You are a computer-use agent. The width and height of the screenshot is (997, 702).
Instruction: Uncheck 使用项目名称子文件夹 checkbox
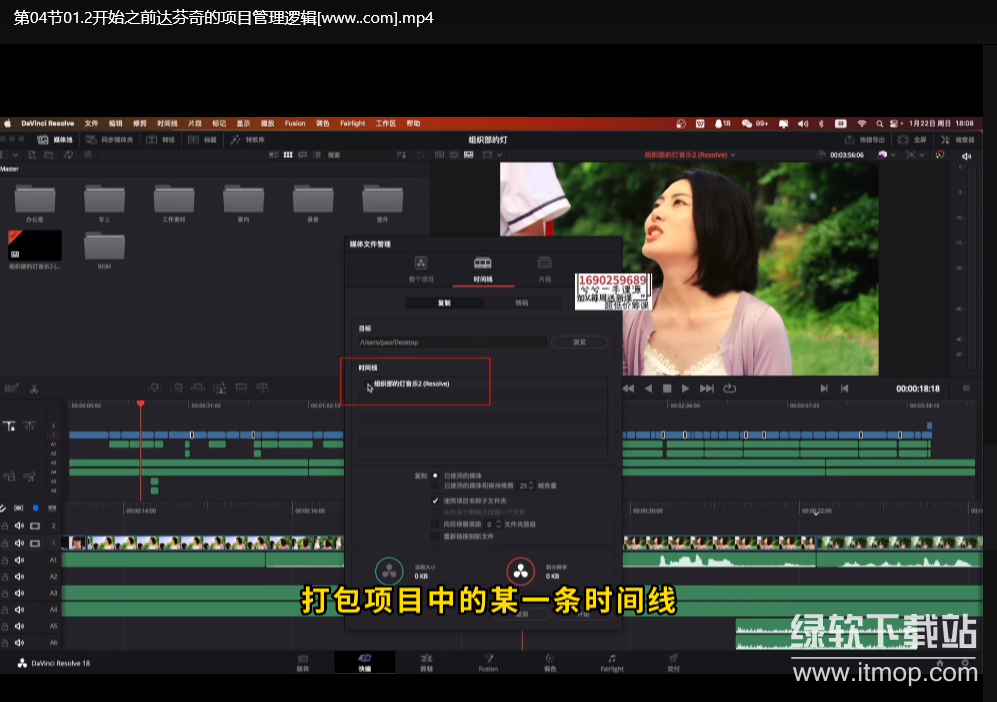click(435, 500)
